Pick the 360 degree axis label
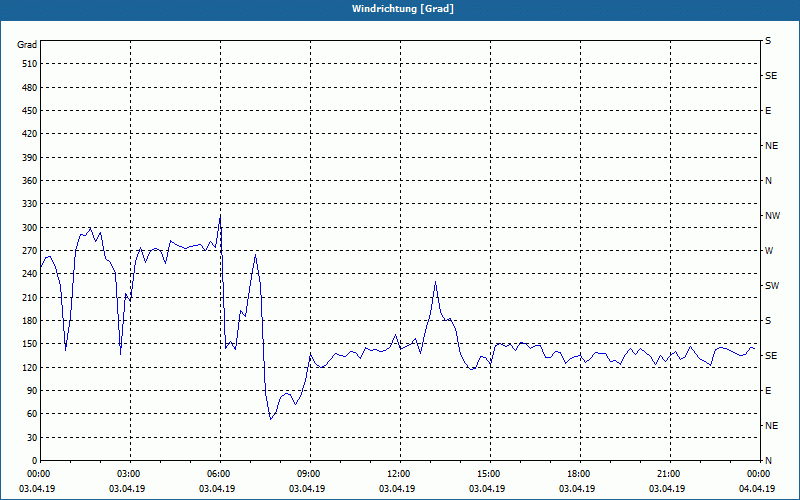 click(30, 181)
